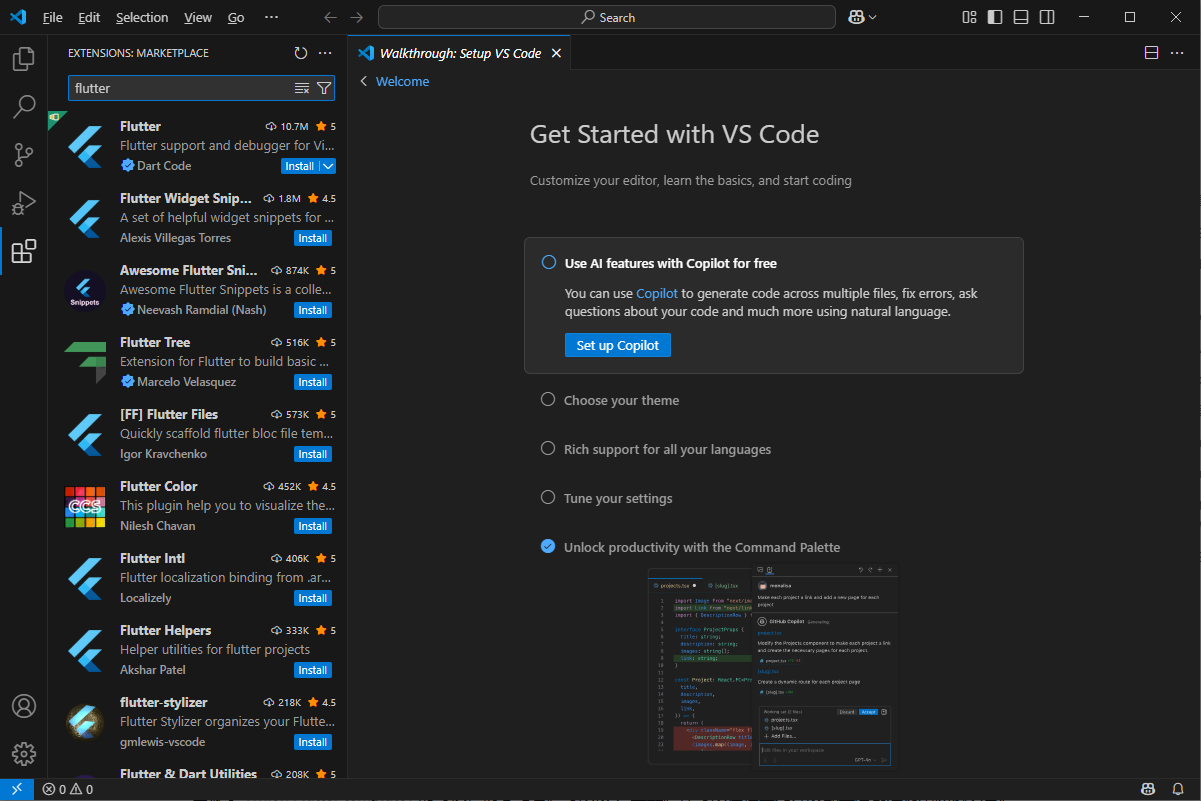Refresh the Extensions marketplace list

tap(300, 53)
